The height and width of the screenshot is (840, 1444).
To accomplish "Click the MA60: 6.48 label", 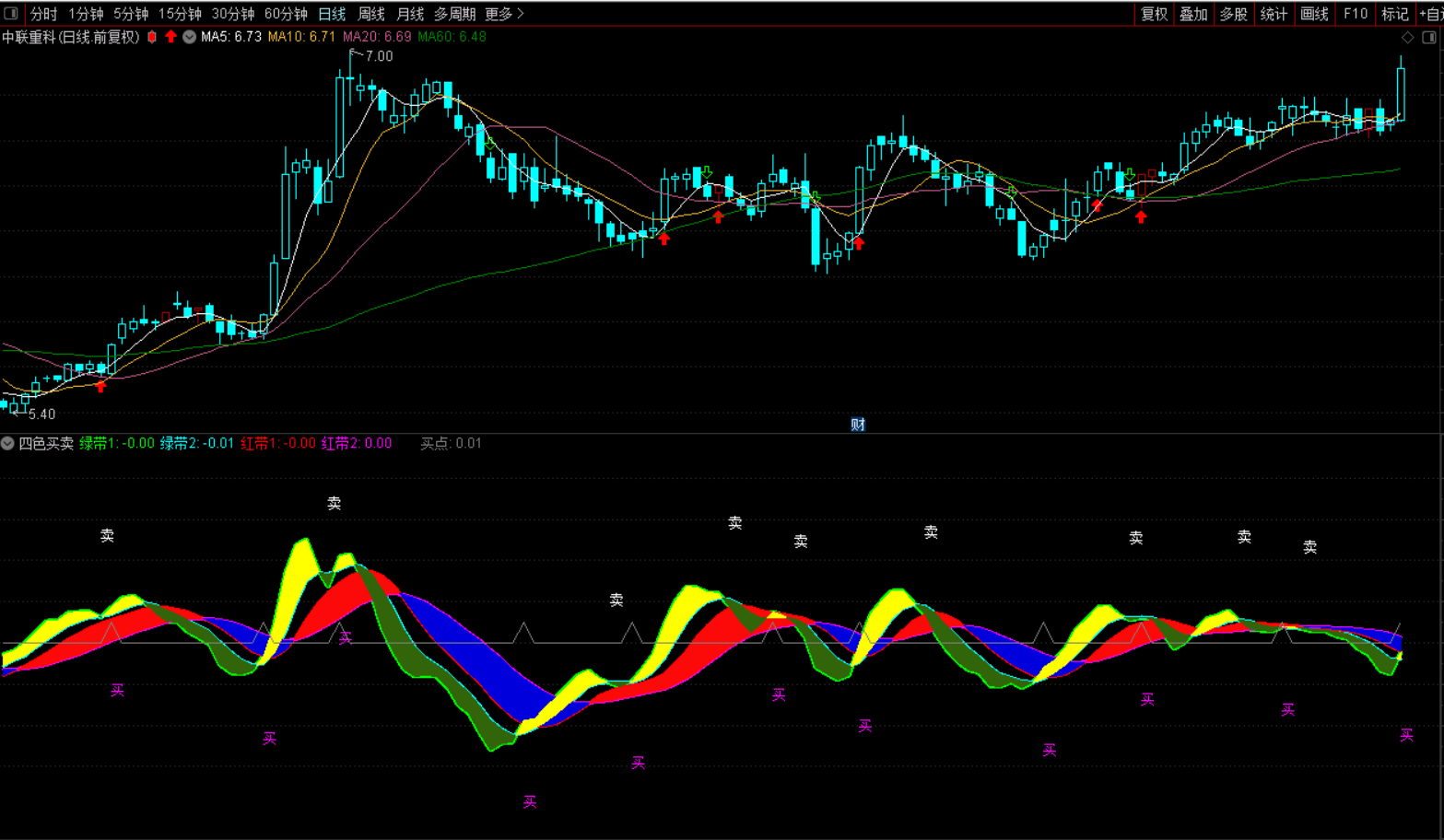I will (452, 37).
